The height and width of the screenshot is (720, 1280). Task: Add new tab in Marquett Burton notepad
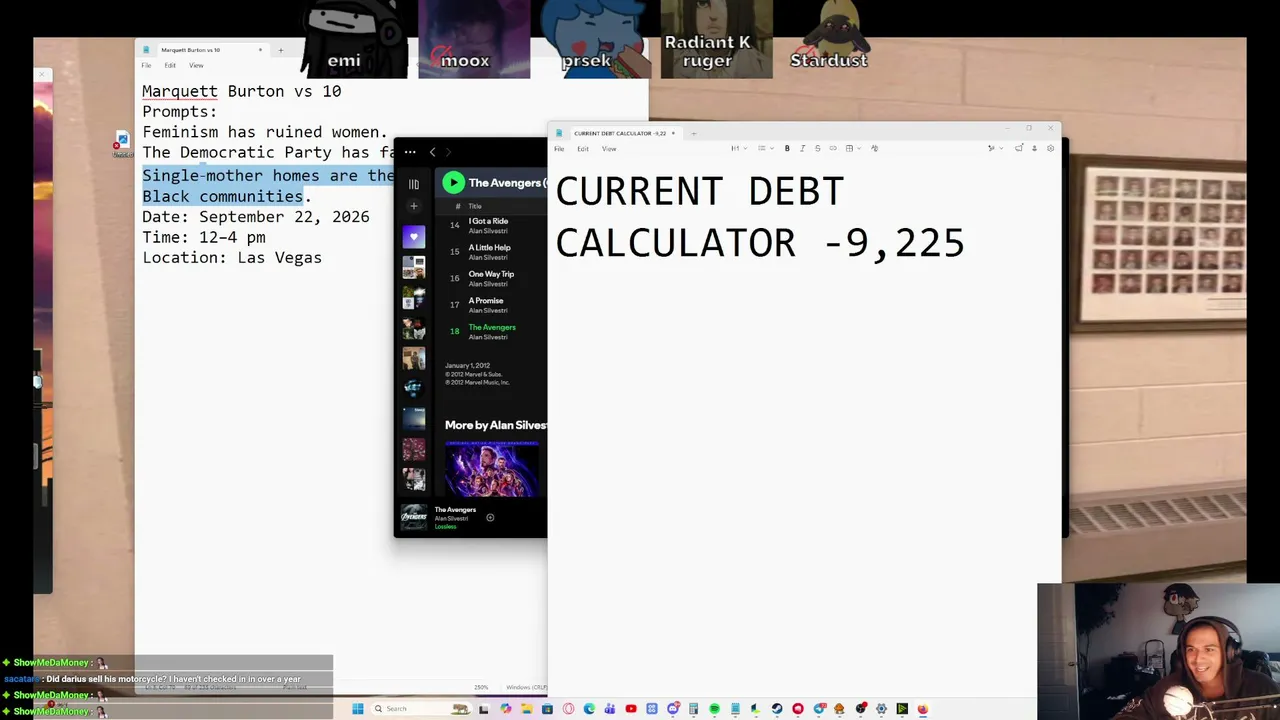click(x=280, y=50)
